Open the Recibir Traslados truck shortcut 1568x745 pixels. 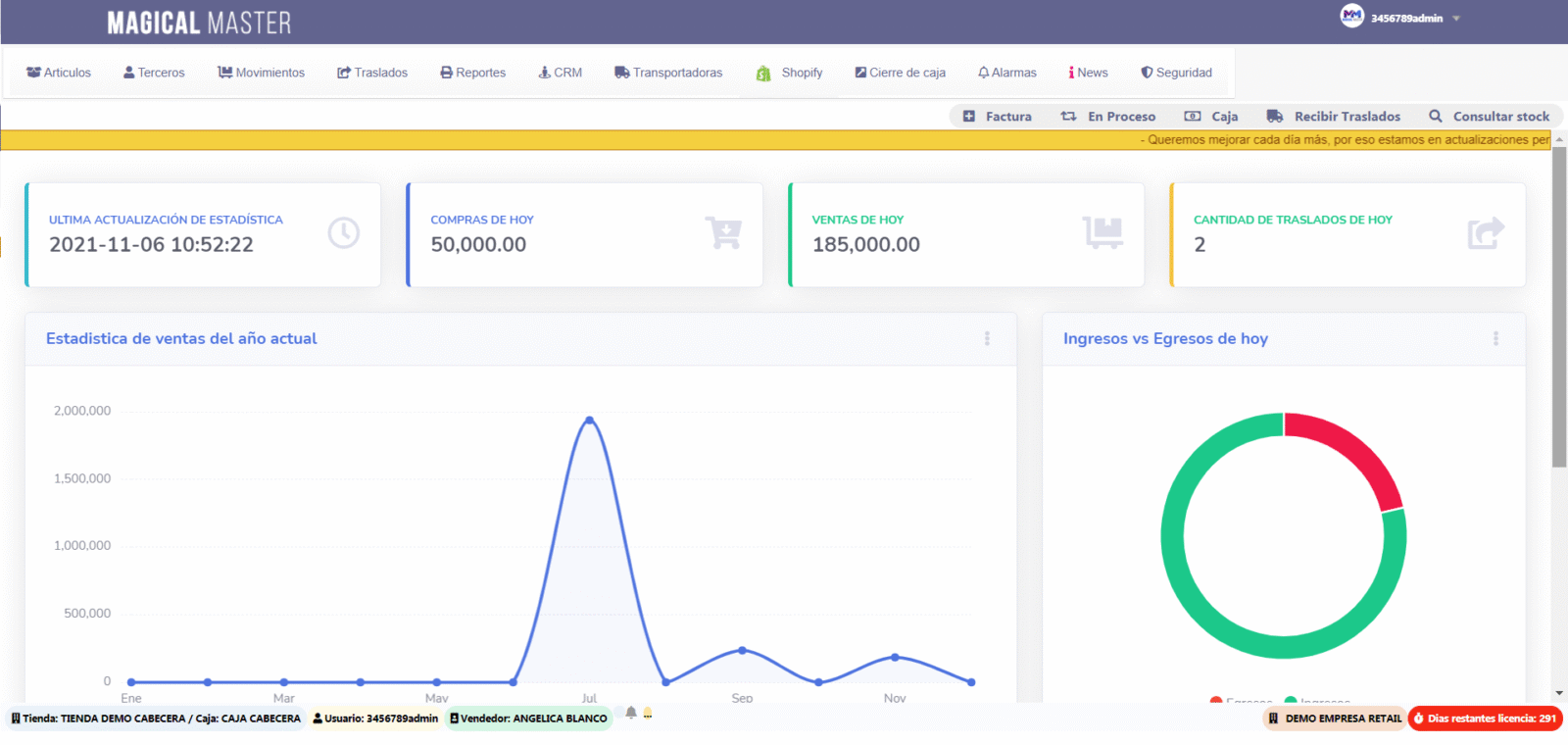[1333, 116]
